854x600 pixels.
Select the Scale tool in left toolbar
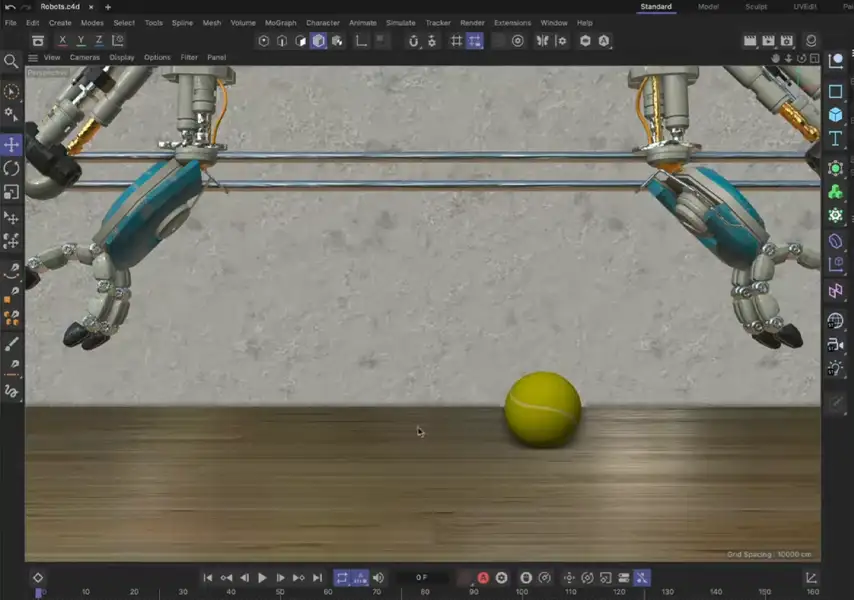pyautogui.click(x=11, y=192)
